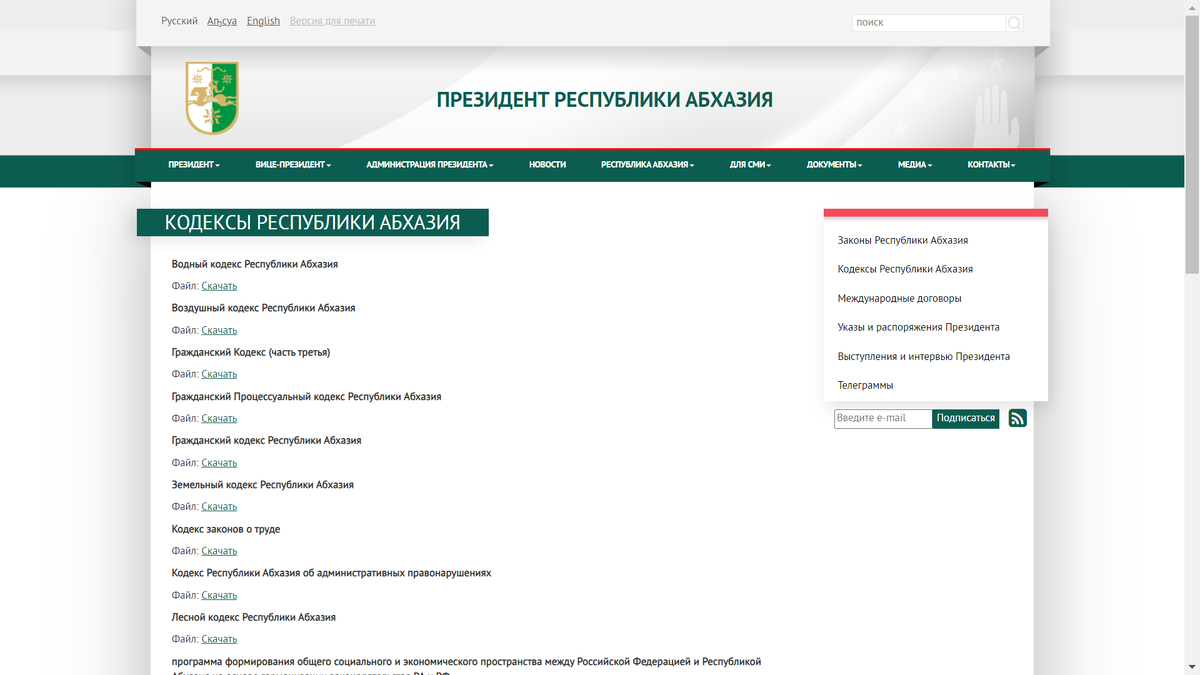Switch language to English
Viewport: 1200px width, 675px height.
pos(263,21)
